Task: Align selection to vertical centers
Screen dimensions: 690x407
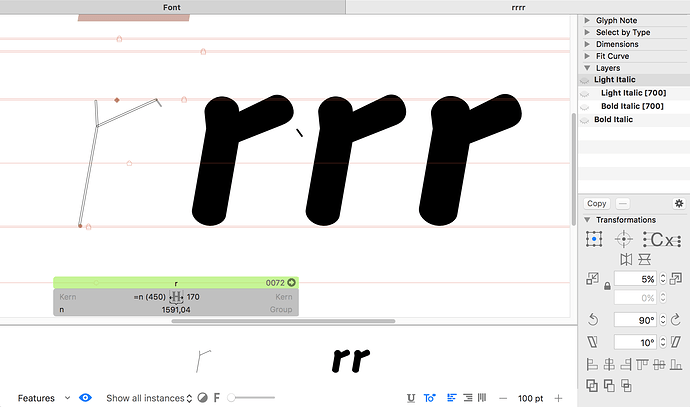Action: 659,364
